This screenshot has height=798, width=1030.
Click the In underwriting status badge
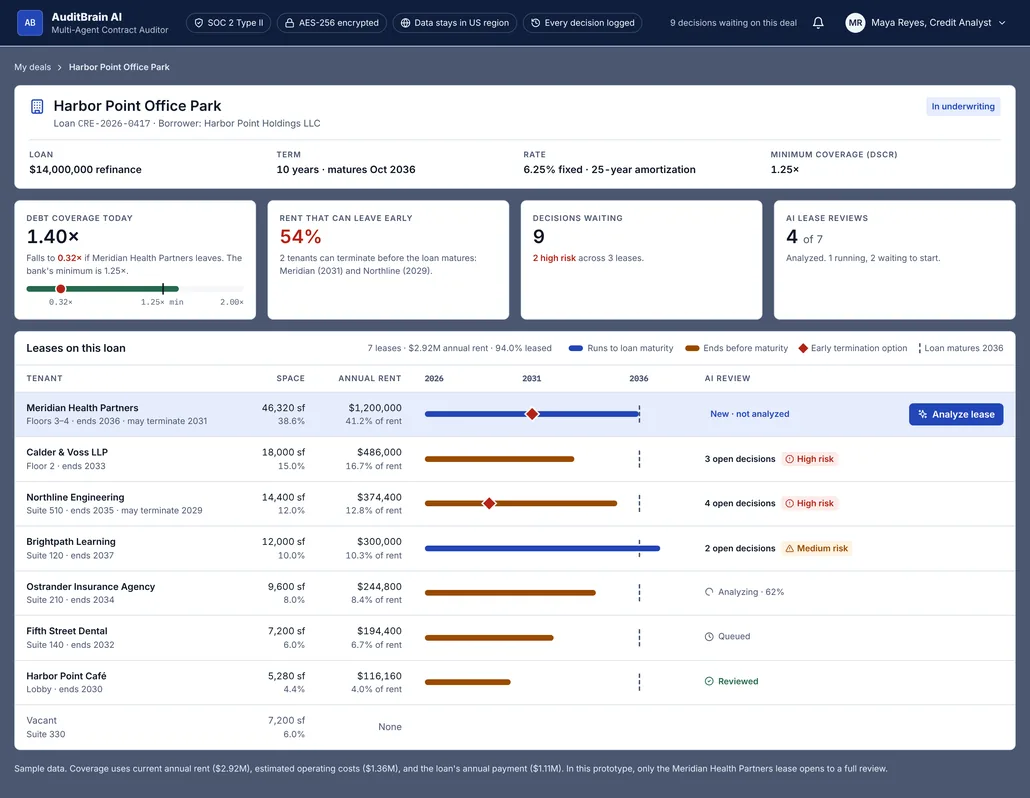pos(962,106)
